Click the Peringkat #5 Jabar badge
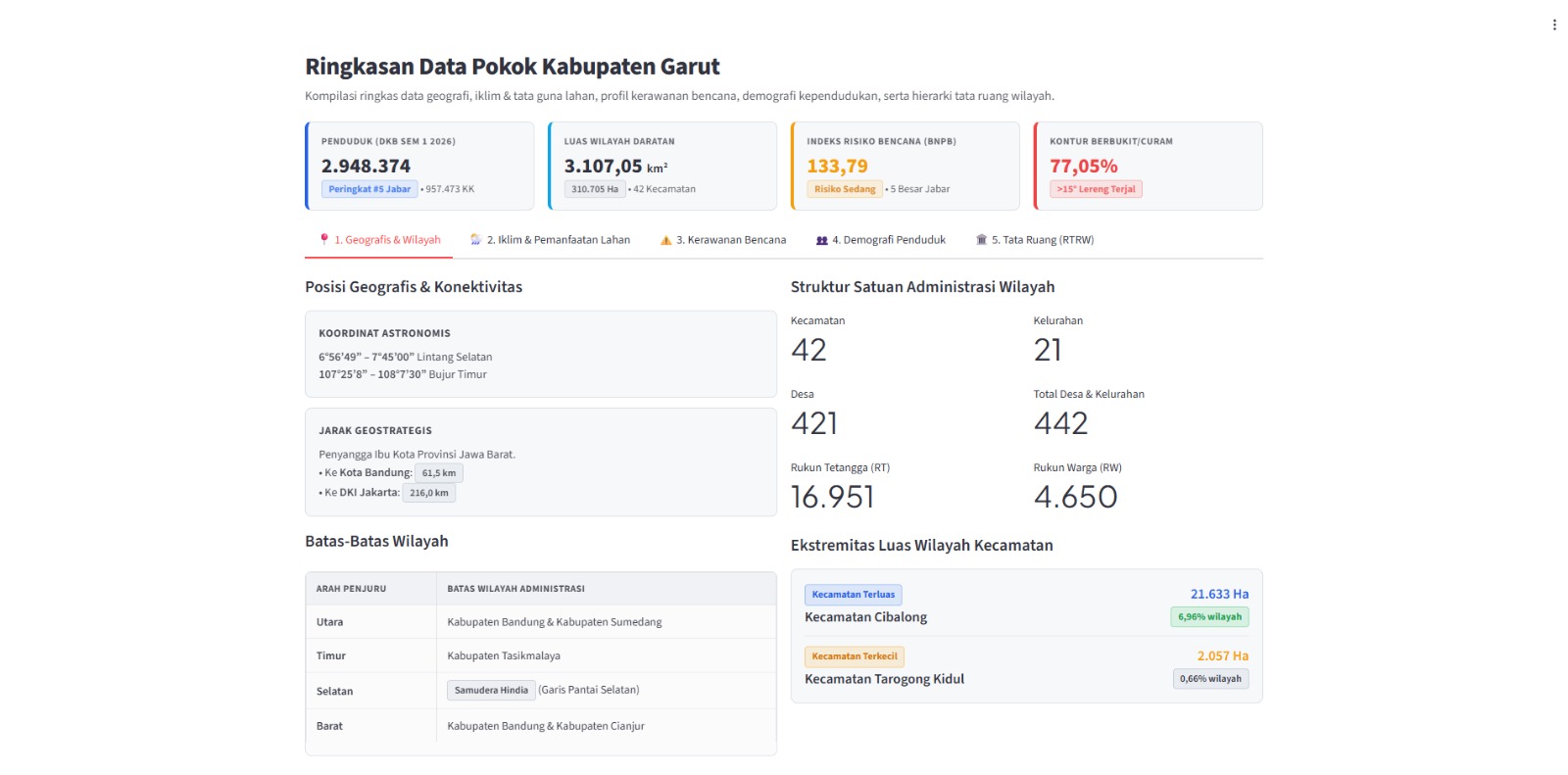The width and height of the screenshot is (1568, 775). coord(369,189)
